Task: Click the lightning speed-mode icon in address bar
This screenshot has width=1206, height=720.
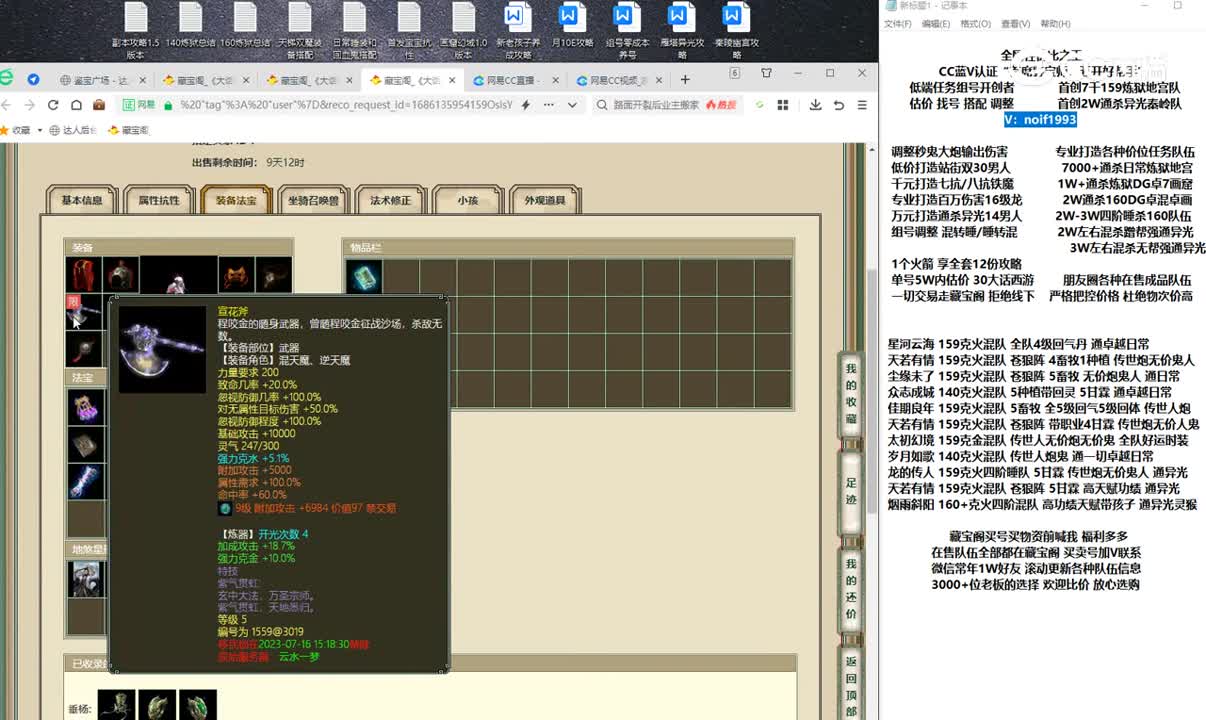Action: (526, 105)
